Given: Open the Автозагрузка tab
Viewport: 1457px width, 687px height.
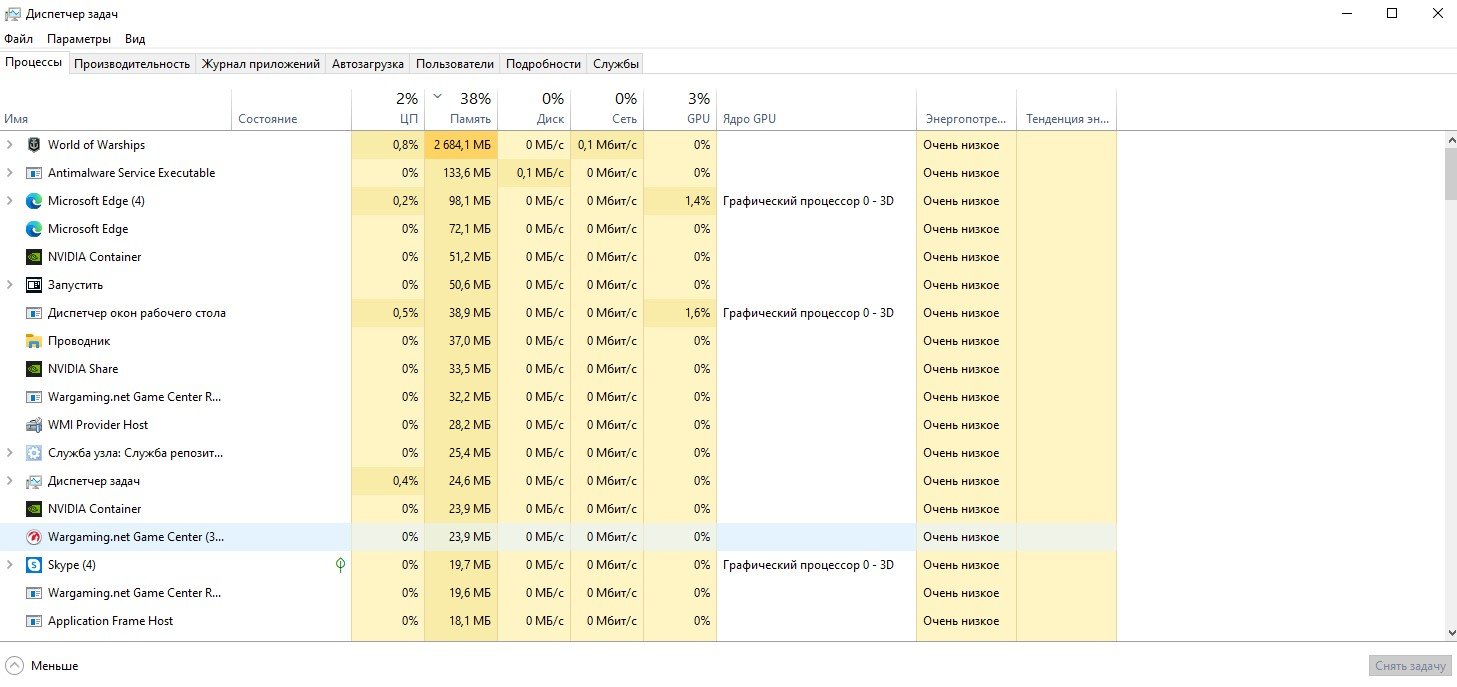Looking at the screenshot, I should (x=368, y=63).
